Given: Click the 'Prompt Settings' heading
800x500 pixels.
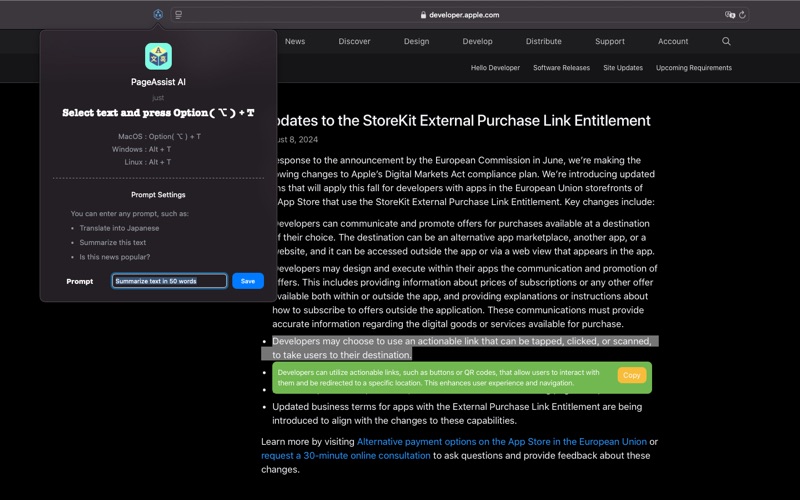Looking at the screenshot, I should (158, 195).
